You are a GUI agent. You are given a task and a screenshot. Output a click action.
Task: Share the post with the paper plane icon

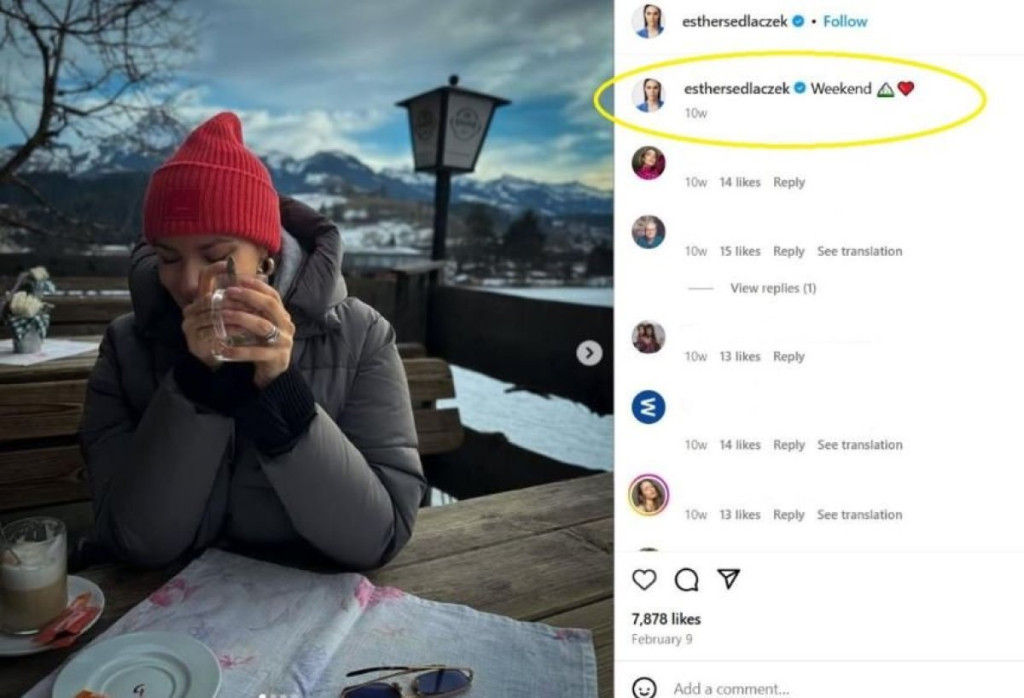point(729,580)
